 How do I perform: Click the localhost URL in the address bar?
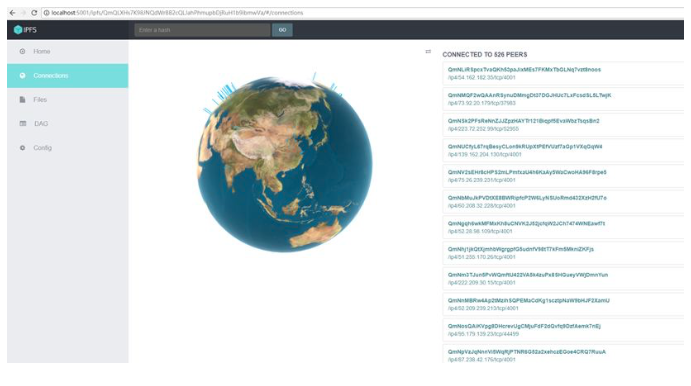coord(177,13)
